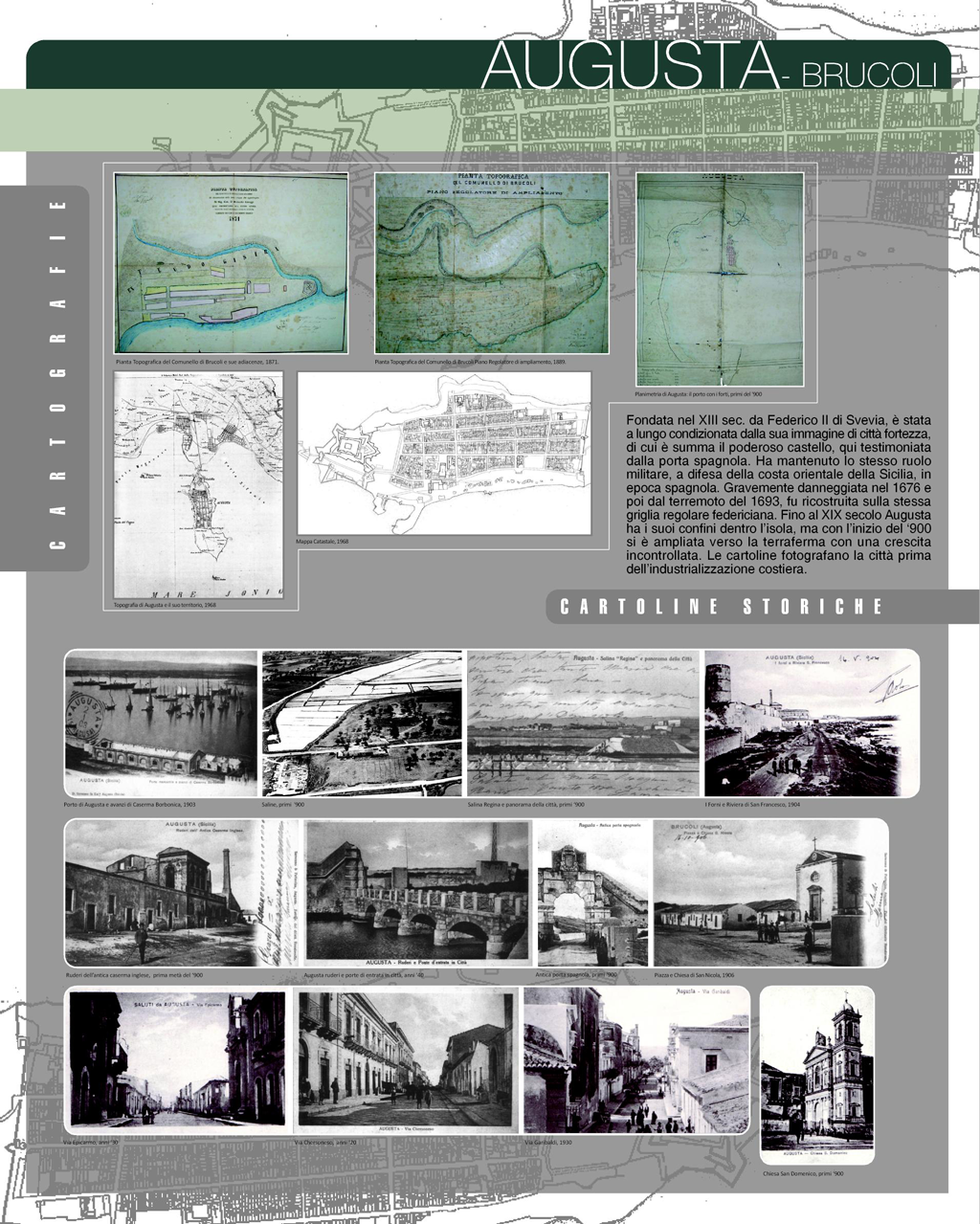The image size is (980, 1224).
Task: Select the Piazza e Chiesa San Nicola postcard
Action: (769, 894)
